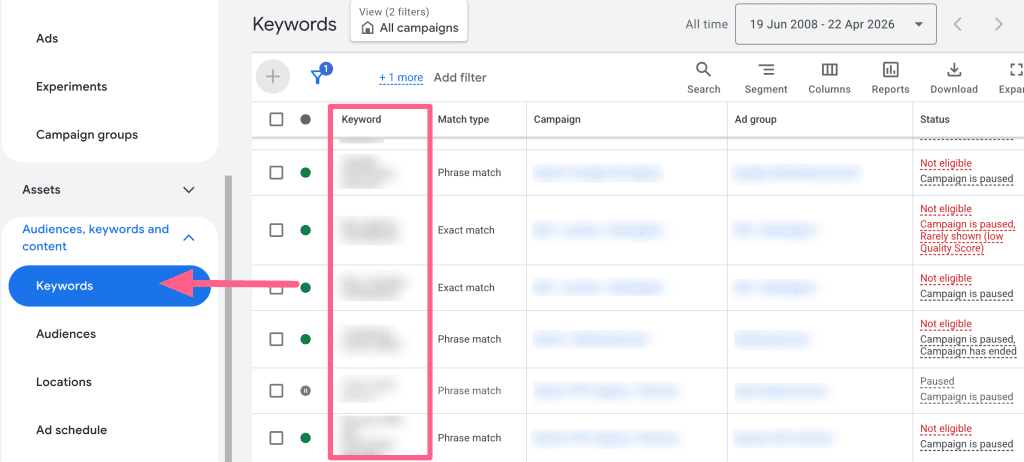Click Add filter

460,78
